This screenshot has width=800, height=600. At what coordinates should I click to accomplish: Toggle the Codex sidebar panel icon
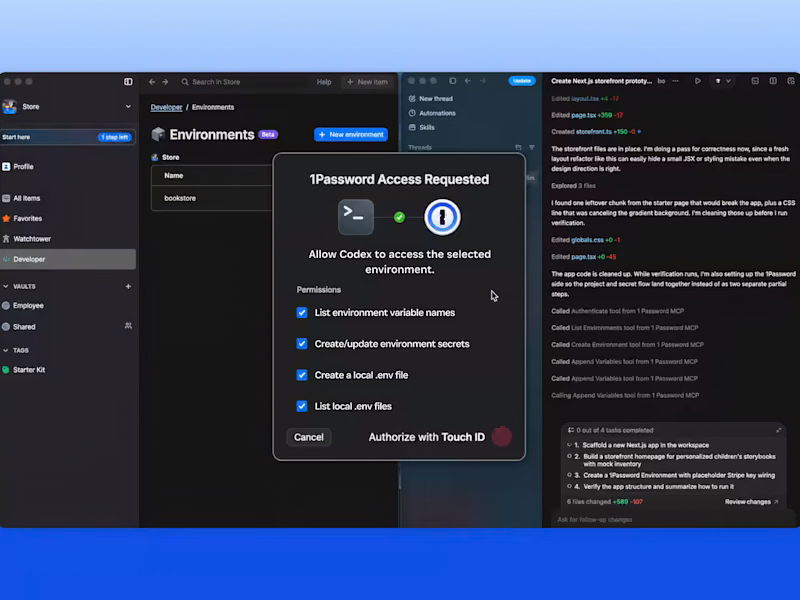point(453,81)
